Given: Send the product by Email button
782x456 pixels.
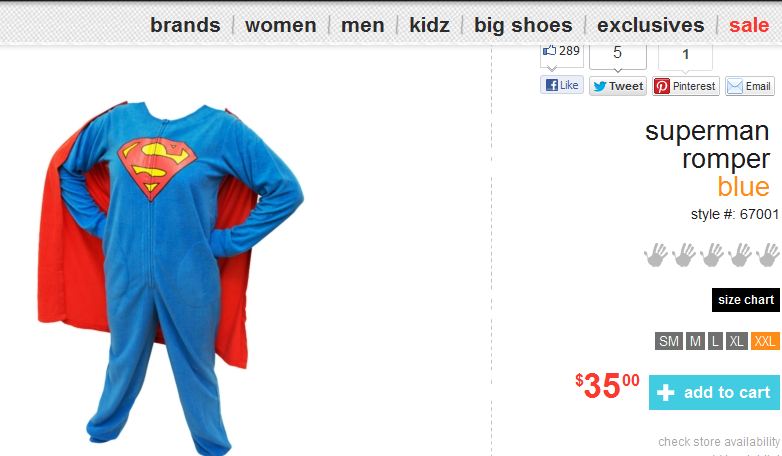Looking at the screenshot, I should click(x=750, y=86).
